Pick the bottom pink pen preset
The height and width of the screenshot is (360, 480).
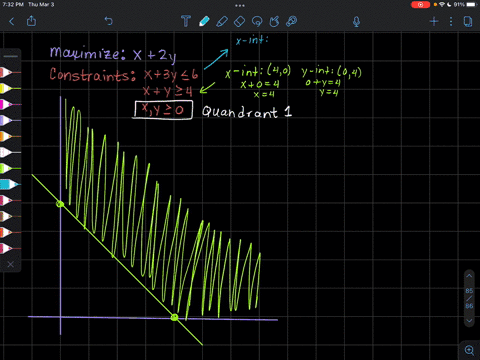10,248
